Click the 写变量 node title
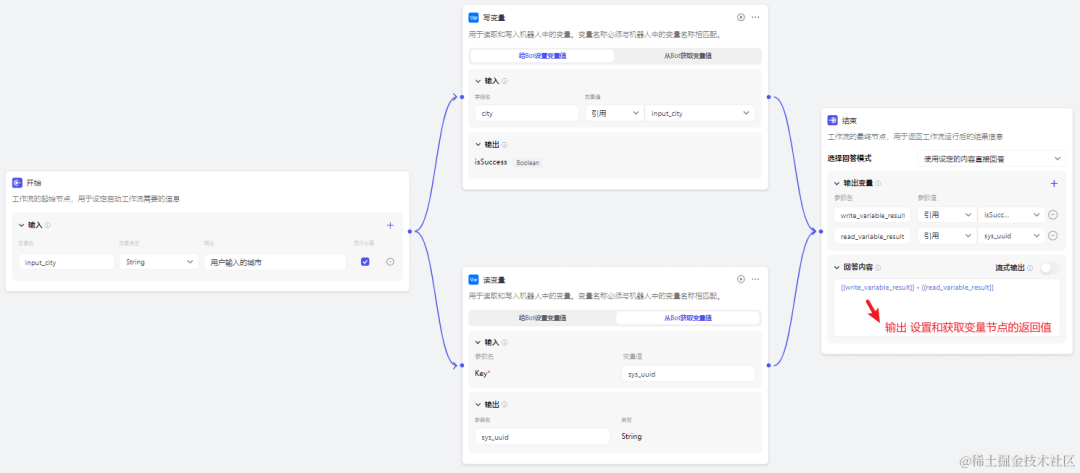This screenshot has width=1080, height=473. [493, 17]
